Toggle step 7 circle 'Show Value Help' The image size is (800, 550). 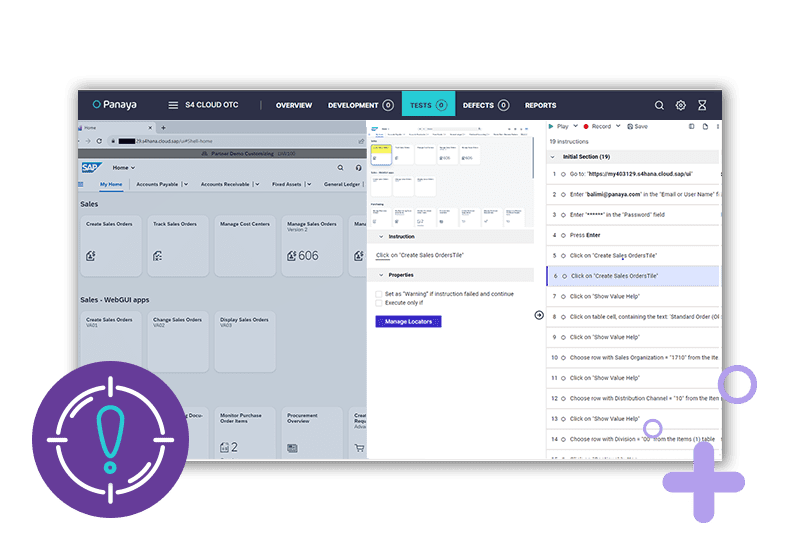pos(564,296)
